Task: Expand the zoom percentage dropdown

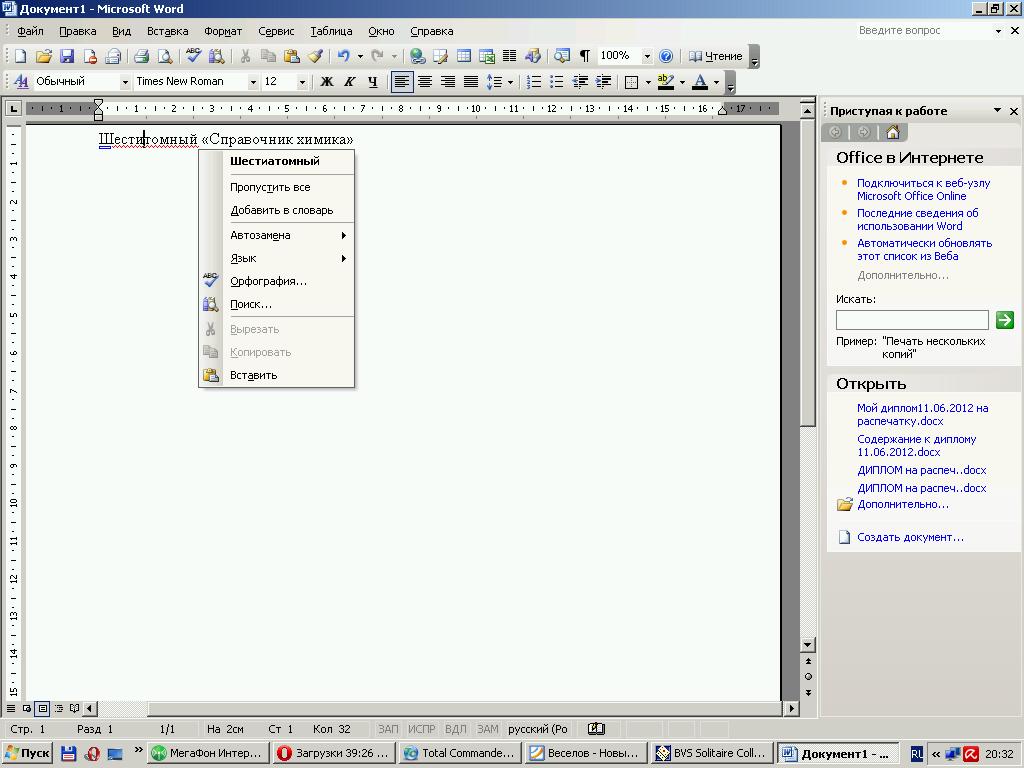Action: pos(646,56)
